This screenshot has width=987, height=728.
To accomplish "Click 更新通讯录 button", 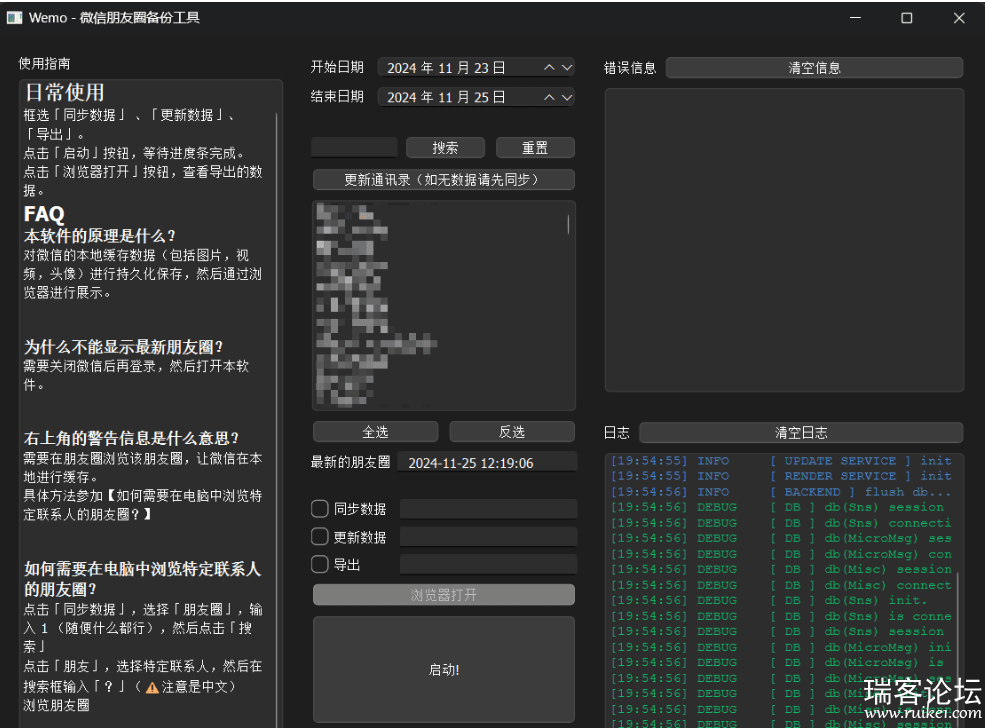I will click(443, 180).
